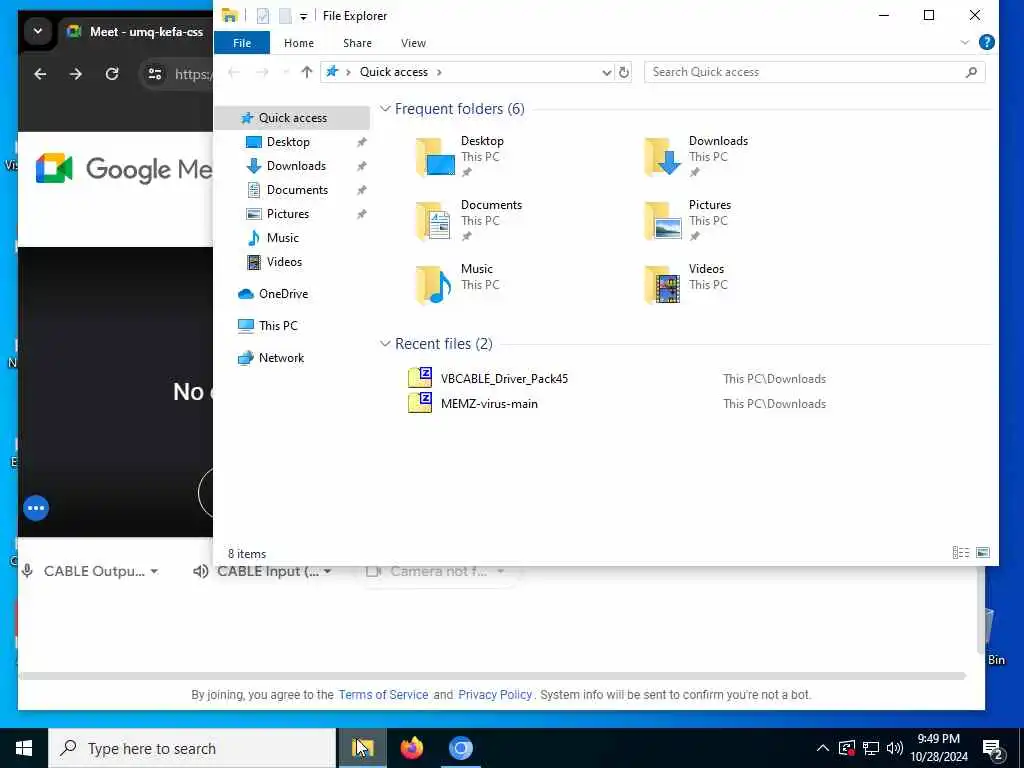Open CABLE Input speaker dropdown in Meet
This screenshot has width=1024, height=768.
[x=263, y=571]
